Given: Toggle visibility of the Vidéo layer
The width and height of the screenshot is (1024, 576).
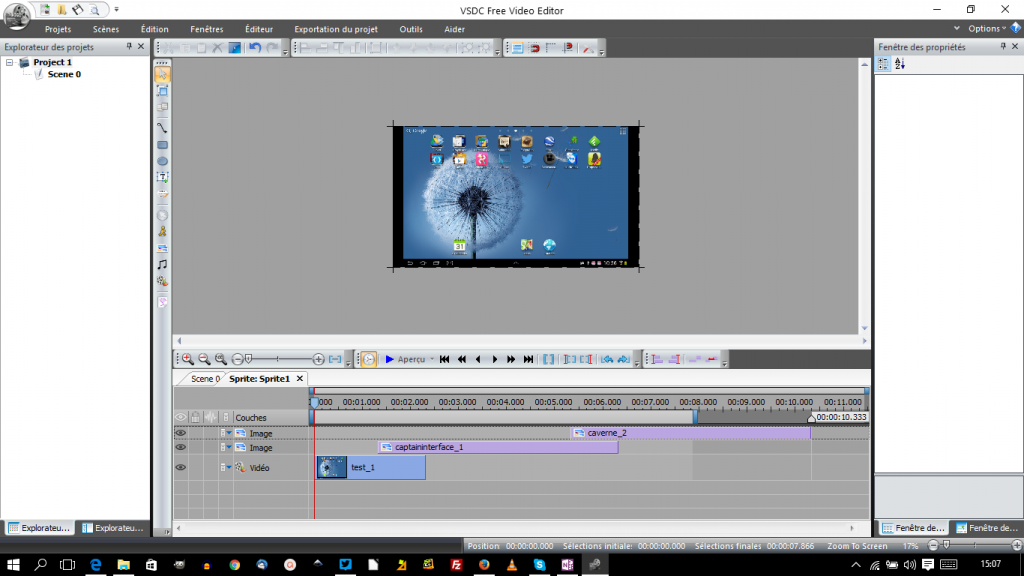Looking at the screenshot, I should pyautogui.click(x=181, y=467).
